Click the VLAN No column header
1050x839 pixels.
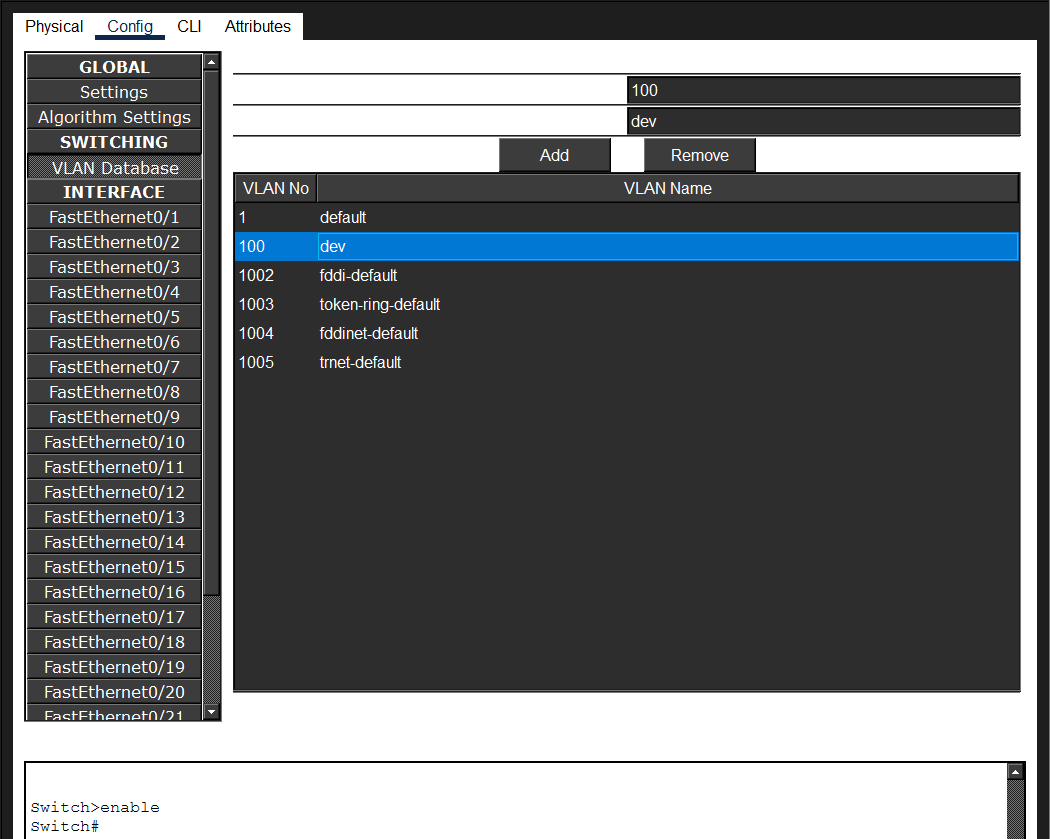pyautogui.click(x=276, y=188)
